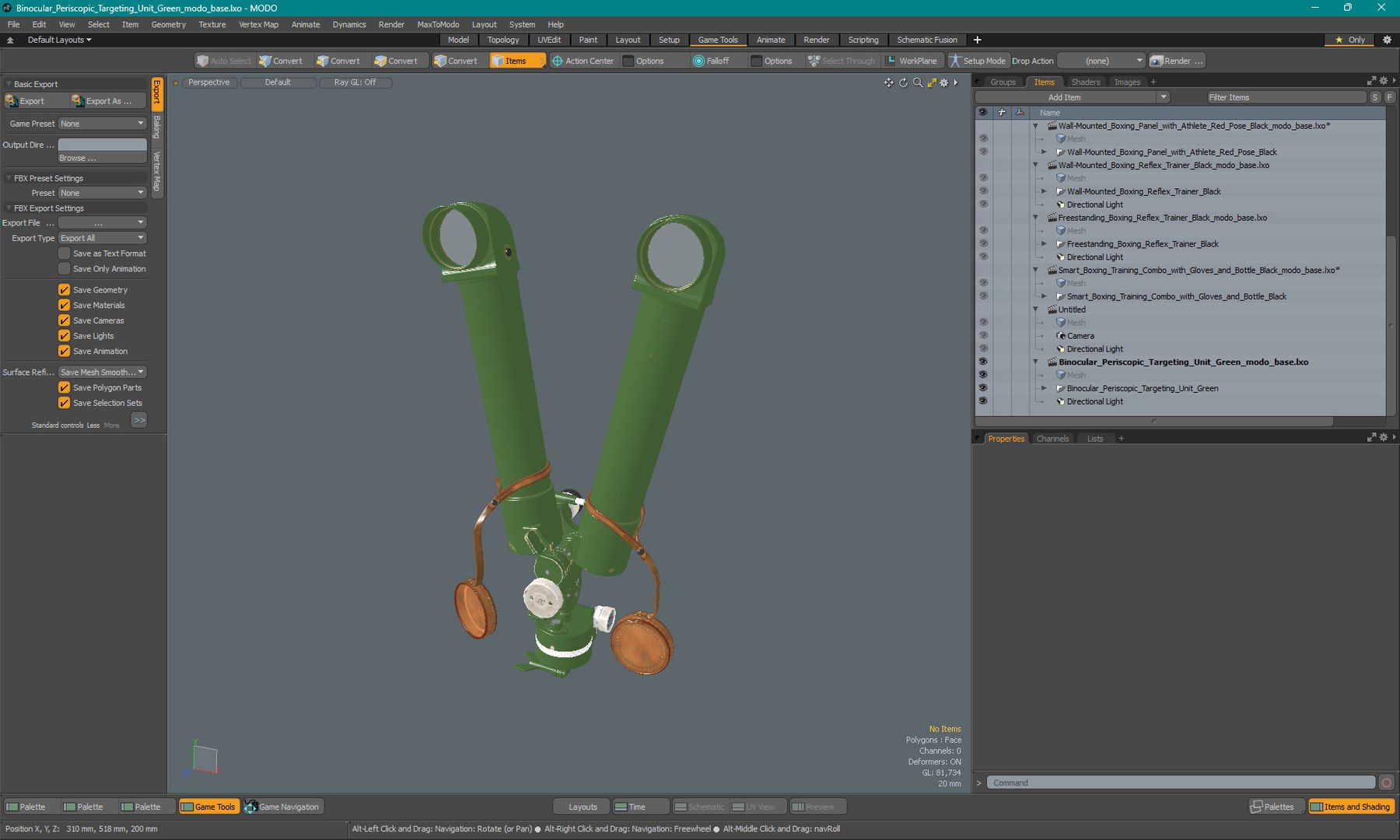Click the Items and Shading button
This screenshot has height=840, width=1400.
tap(1350, 807)
